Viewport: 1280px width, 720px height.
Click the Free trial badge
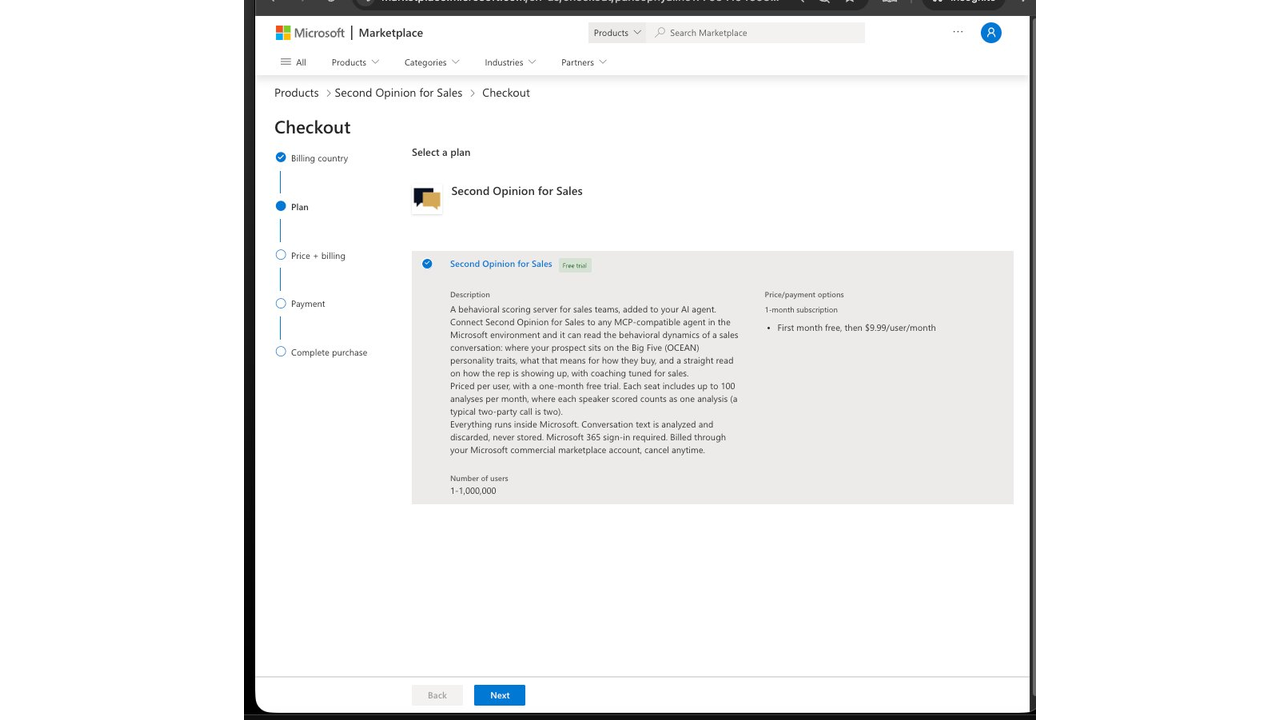pos(575,265)
